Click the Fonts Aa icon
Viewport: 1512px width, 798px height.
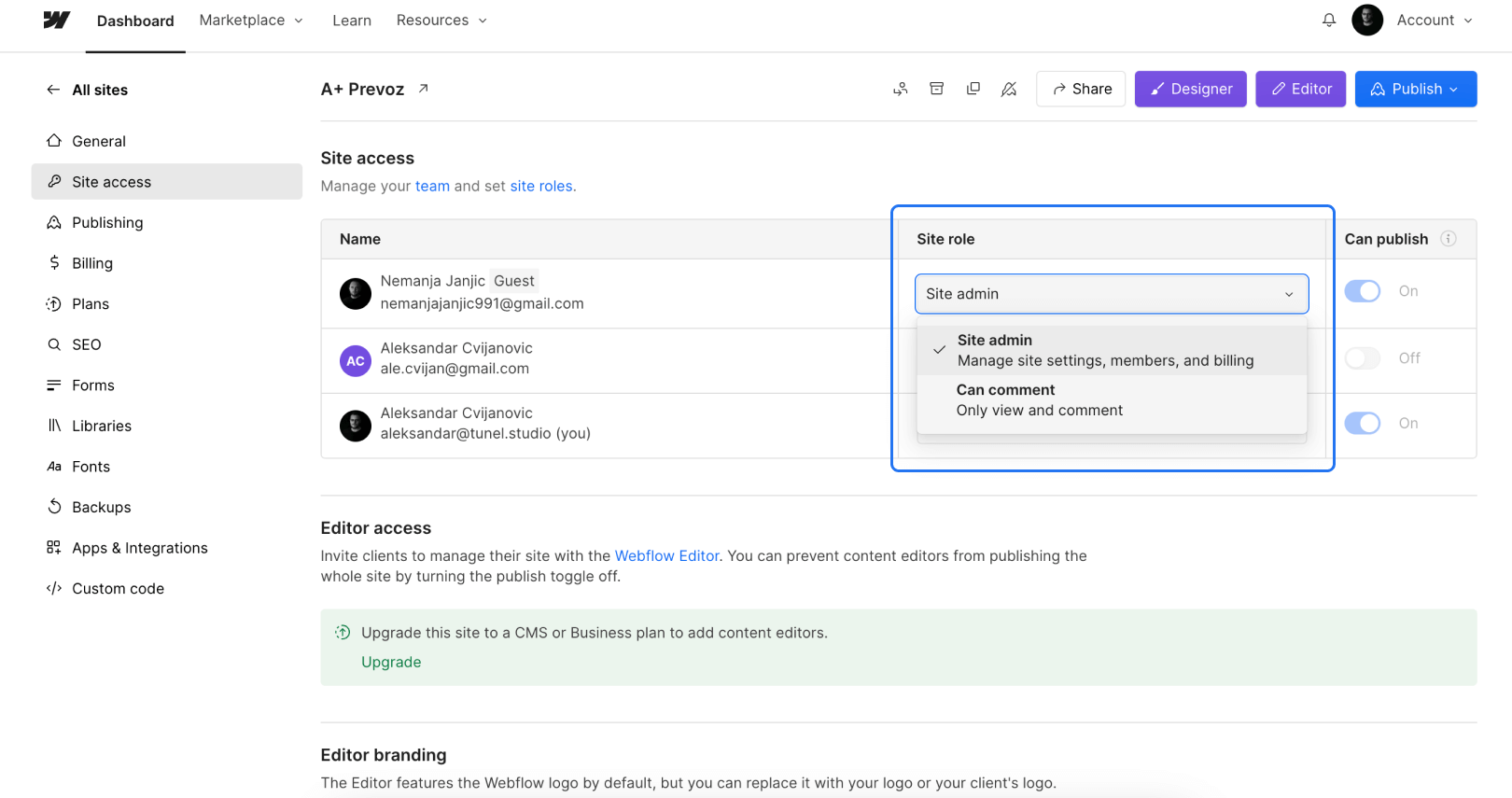[x=54, y=467]
